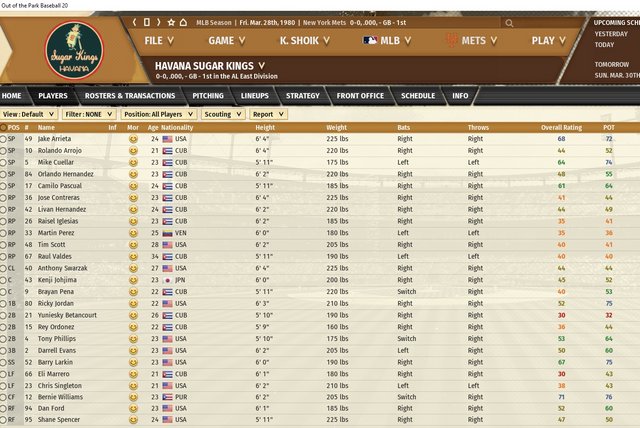The height and width of the screenshot is (428, 640).
Task: Click Mike Cuellar's morale smiley icon
Action: (133, 163)
